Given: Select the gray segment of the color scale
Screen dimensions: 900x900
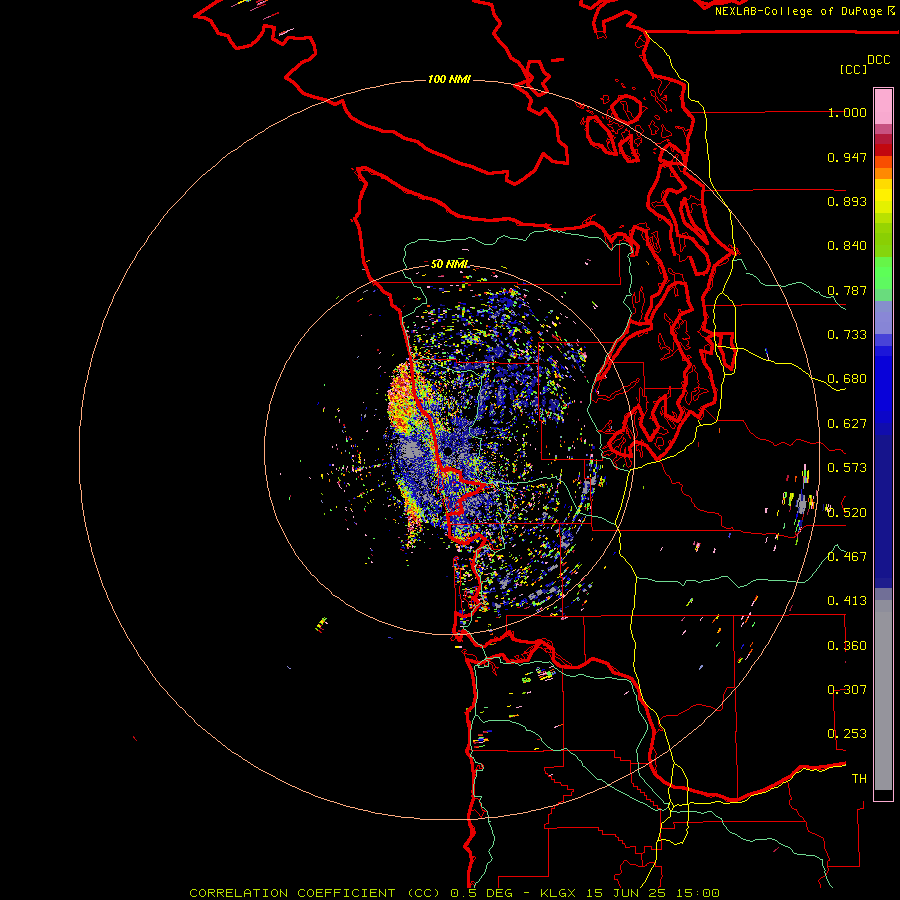Looking at the screenshot, I should (883, 695).
